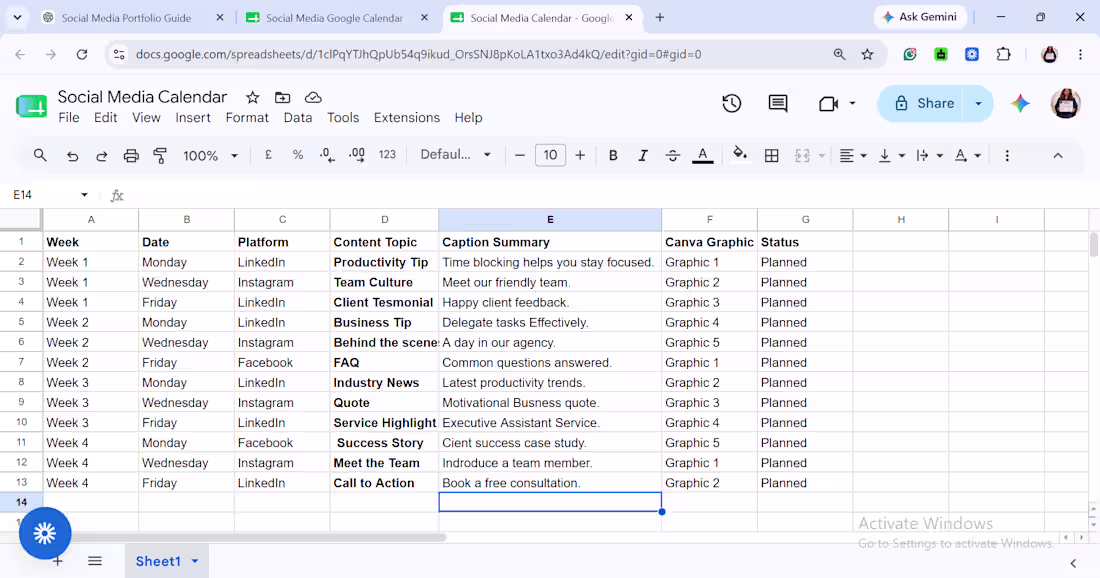Open the fill color paint bucket
This screenshot has width=1100, height=578.
click(739, 155)
